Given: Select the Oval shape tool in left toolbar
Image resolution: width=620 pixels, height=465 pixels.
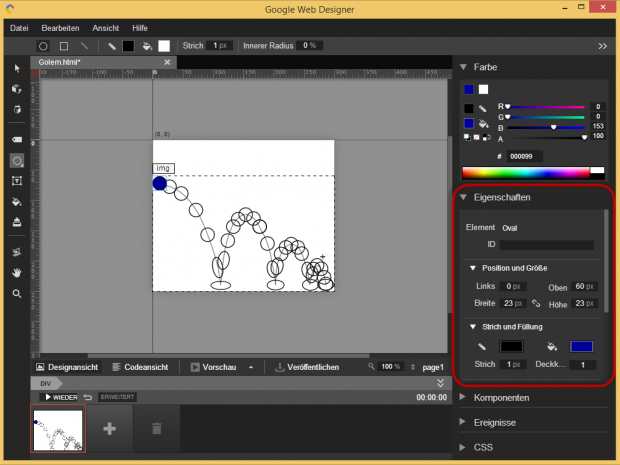Looking at the screenshot, I should [x=17, y=160].
